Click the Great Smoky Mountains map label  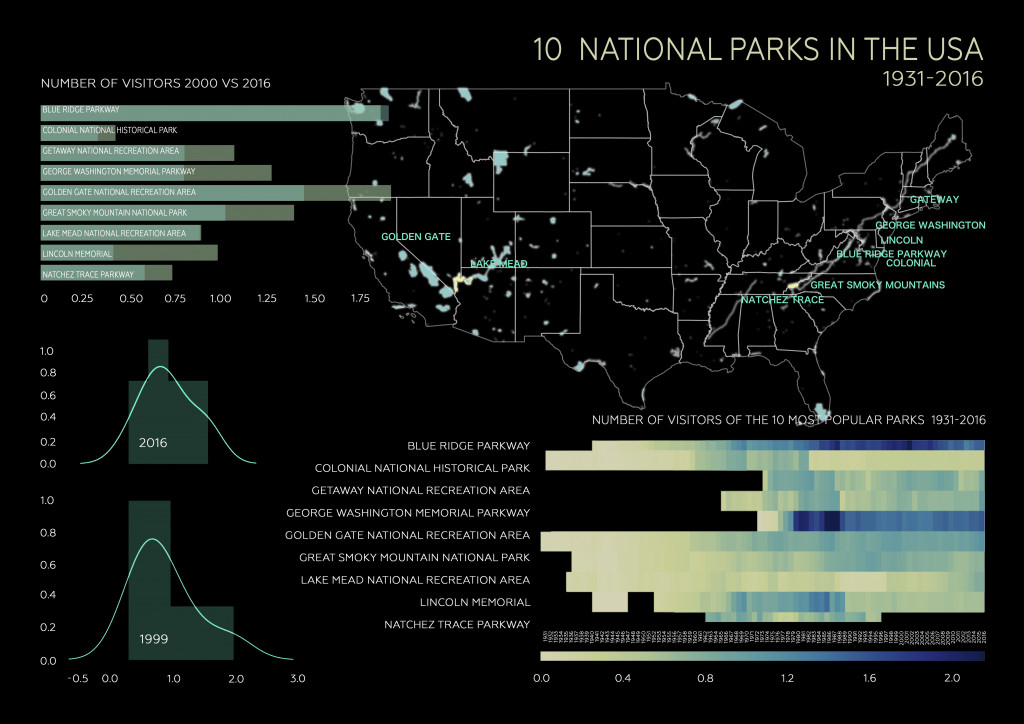[877, 286]
